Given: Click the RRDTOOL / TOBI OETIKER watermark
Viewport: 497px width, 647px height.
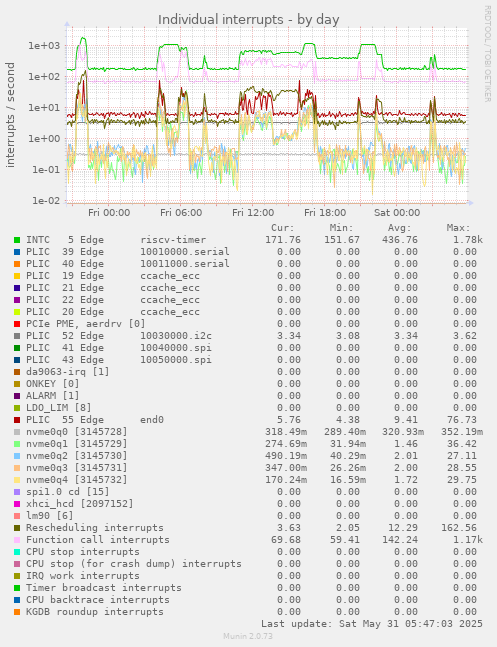Looking at the screenshot, I should [487, 54].
